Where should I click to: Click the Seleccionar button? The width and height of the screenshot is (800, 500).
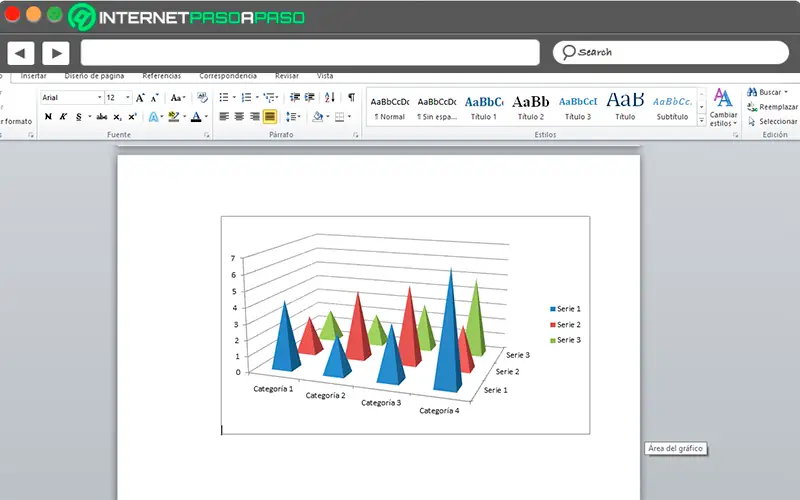click(x=772, y=121)
